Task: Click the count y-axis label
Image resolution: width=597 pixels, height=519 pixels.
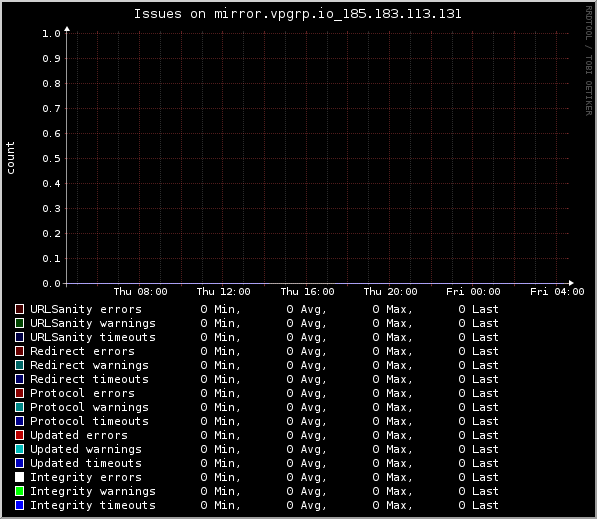Action: [x=10, y=158]
